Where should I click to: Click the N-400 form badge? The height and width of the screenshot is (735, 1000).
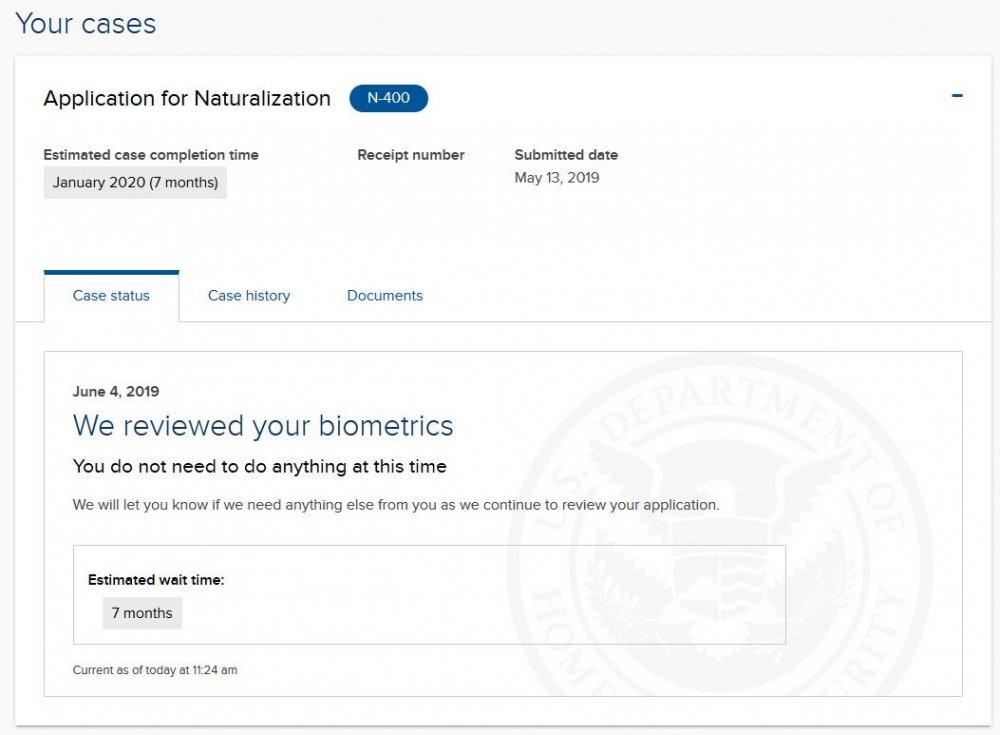[388, 98]
